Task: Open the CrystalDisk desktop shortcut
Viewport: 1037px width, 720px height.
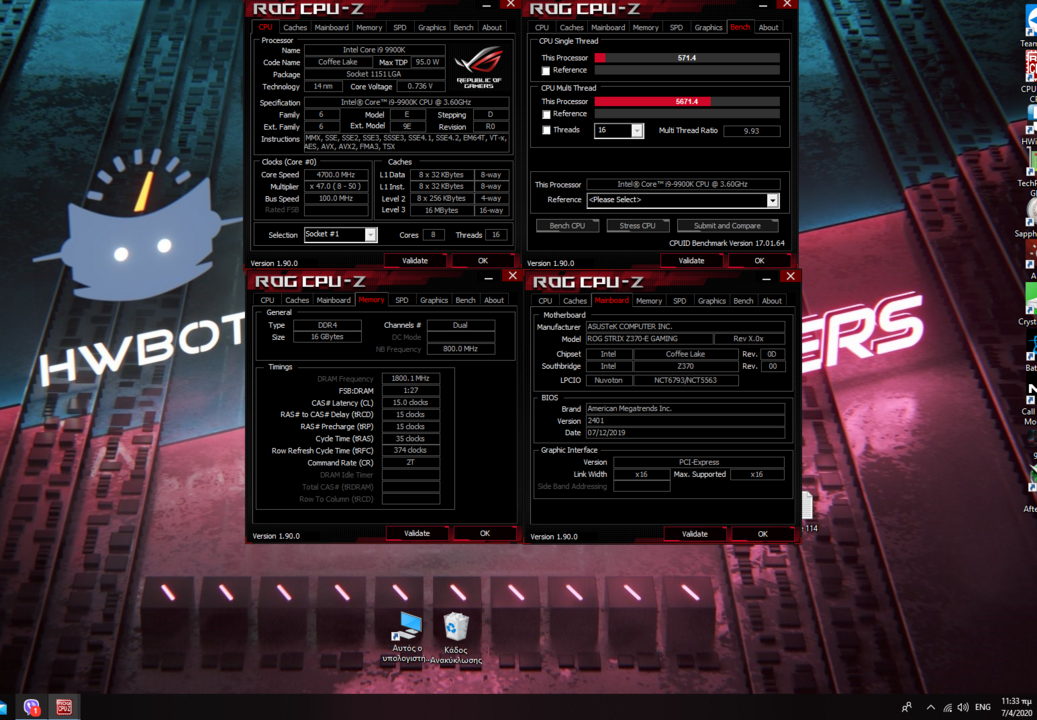Action: (x=1030, y=304)
